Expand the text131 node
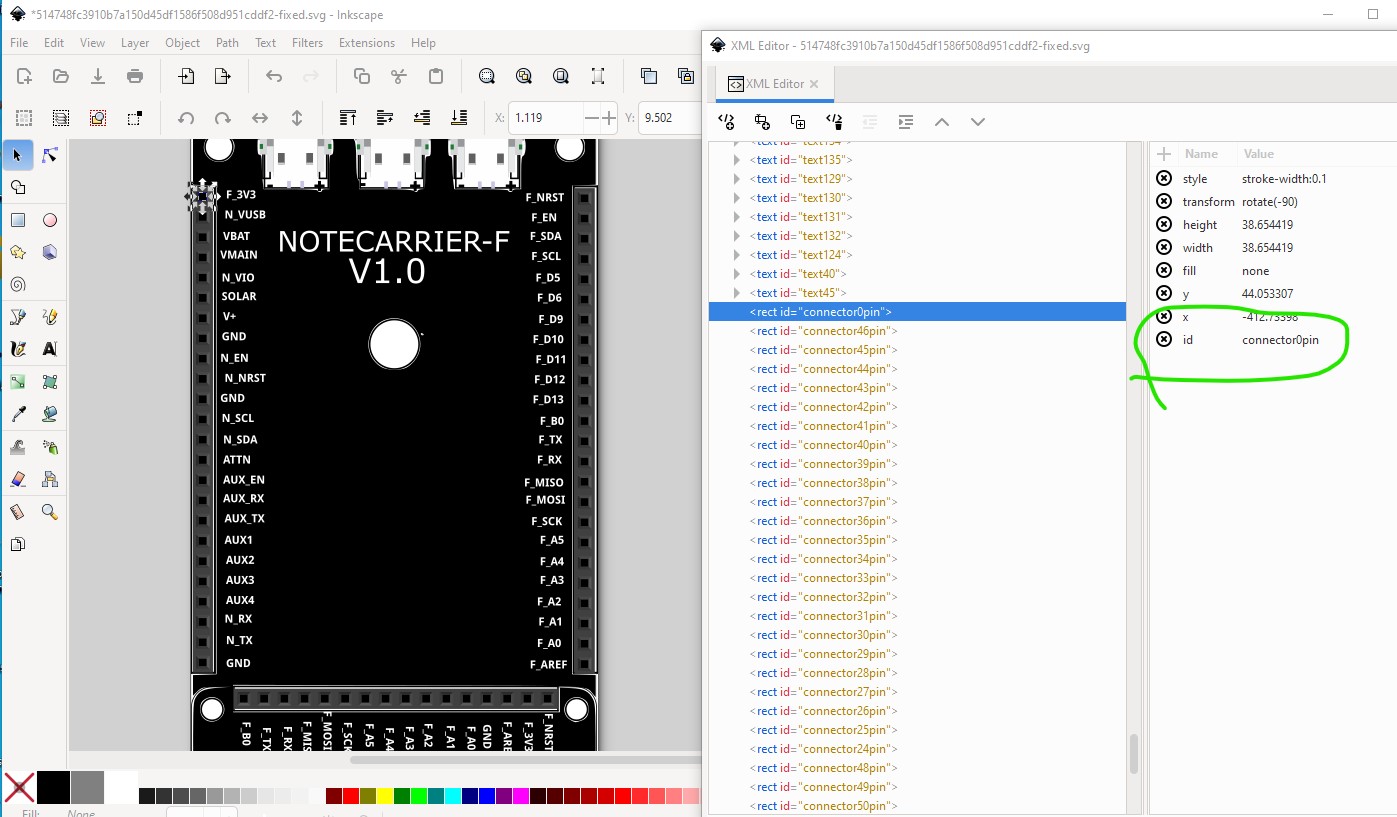This screenshot has width=1397, height=817. point(737,217)
